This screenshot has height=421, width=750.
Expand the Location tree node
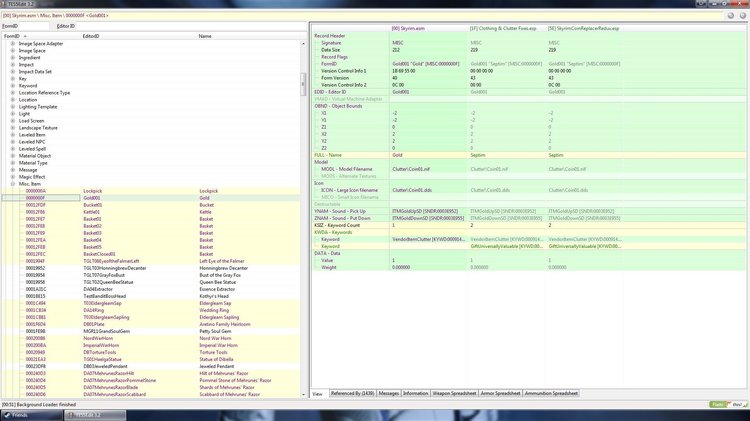[x=13, y=100]
